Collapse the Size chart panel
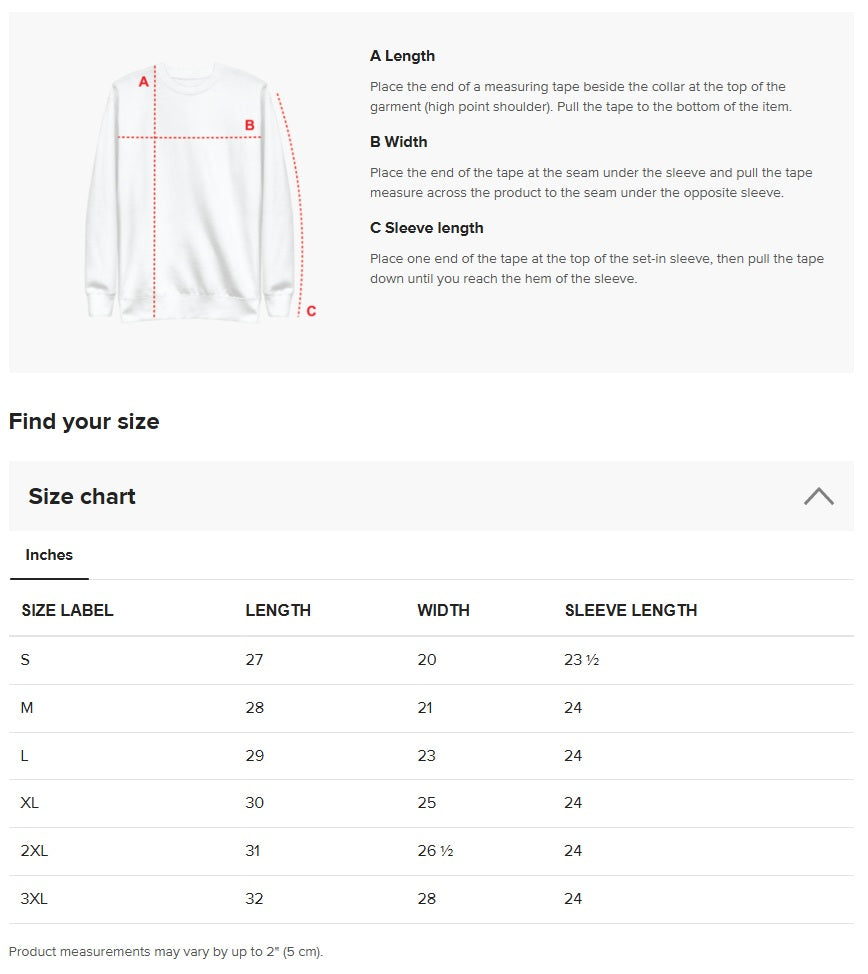Screen dimensions: 868x974 pos(818,495)
